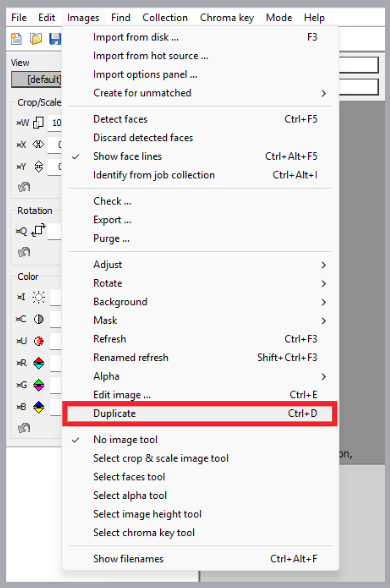Screen dimensions: 390x588
Task: Click the red saturation icon beside U
Action: (39, 341)
